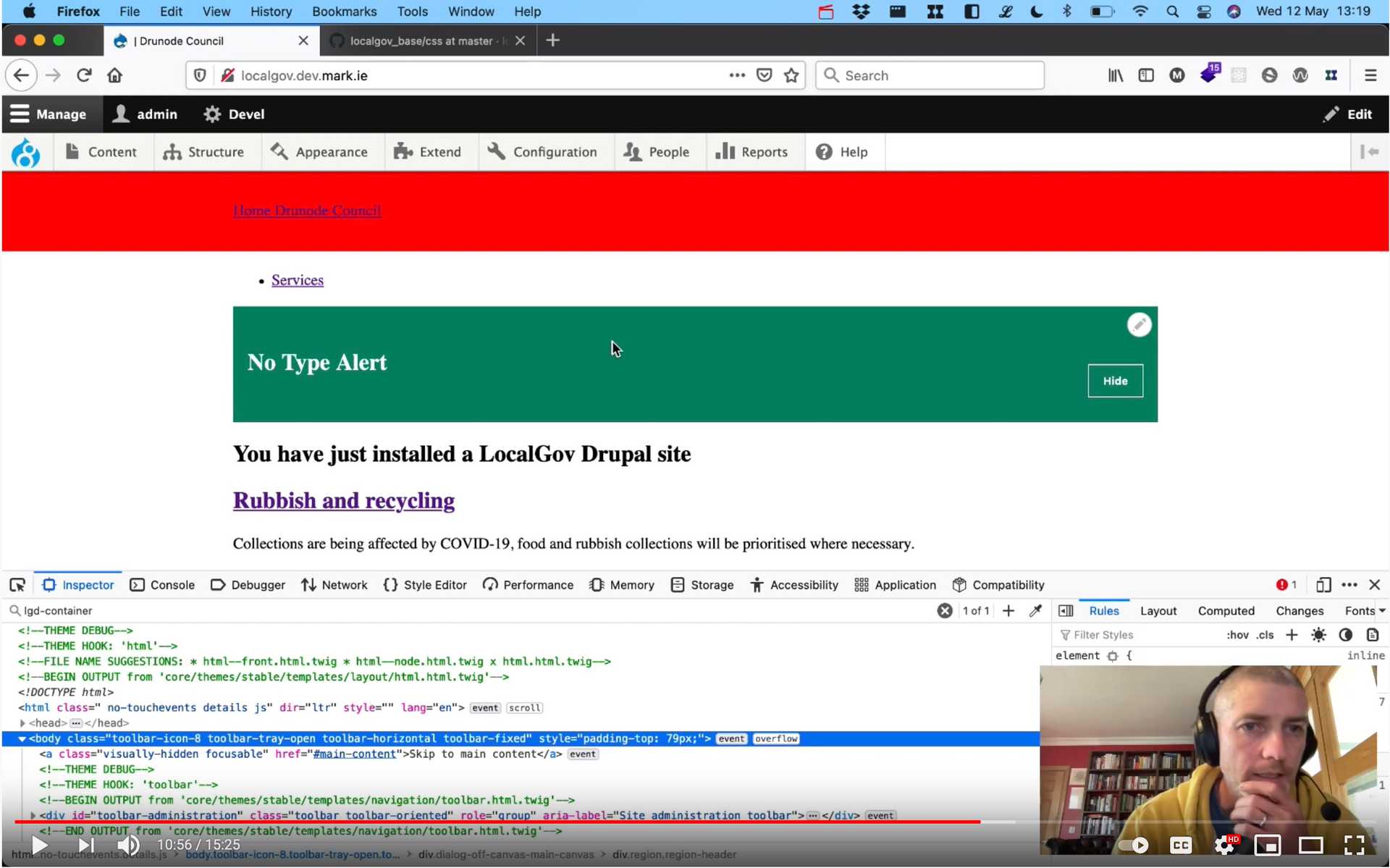Viewport: 1390px width, 868px height.
Task: Open macOS Control Center icon
Action: point(1204,12)
